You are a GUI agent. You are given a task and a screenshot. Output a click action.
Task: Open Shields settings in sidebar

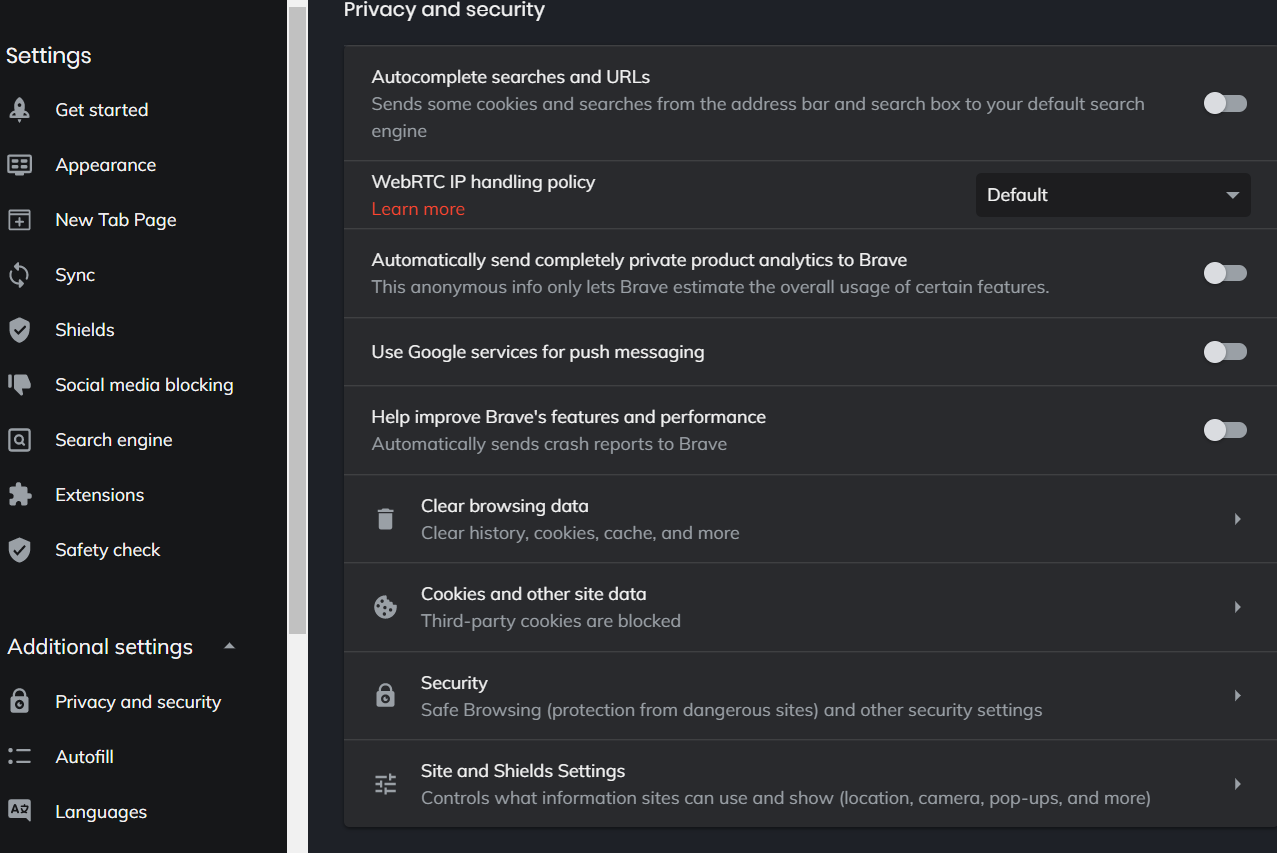[85, 330]
